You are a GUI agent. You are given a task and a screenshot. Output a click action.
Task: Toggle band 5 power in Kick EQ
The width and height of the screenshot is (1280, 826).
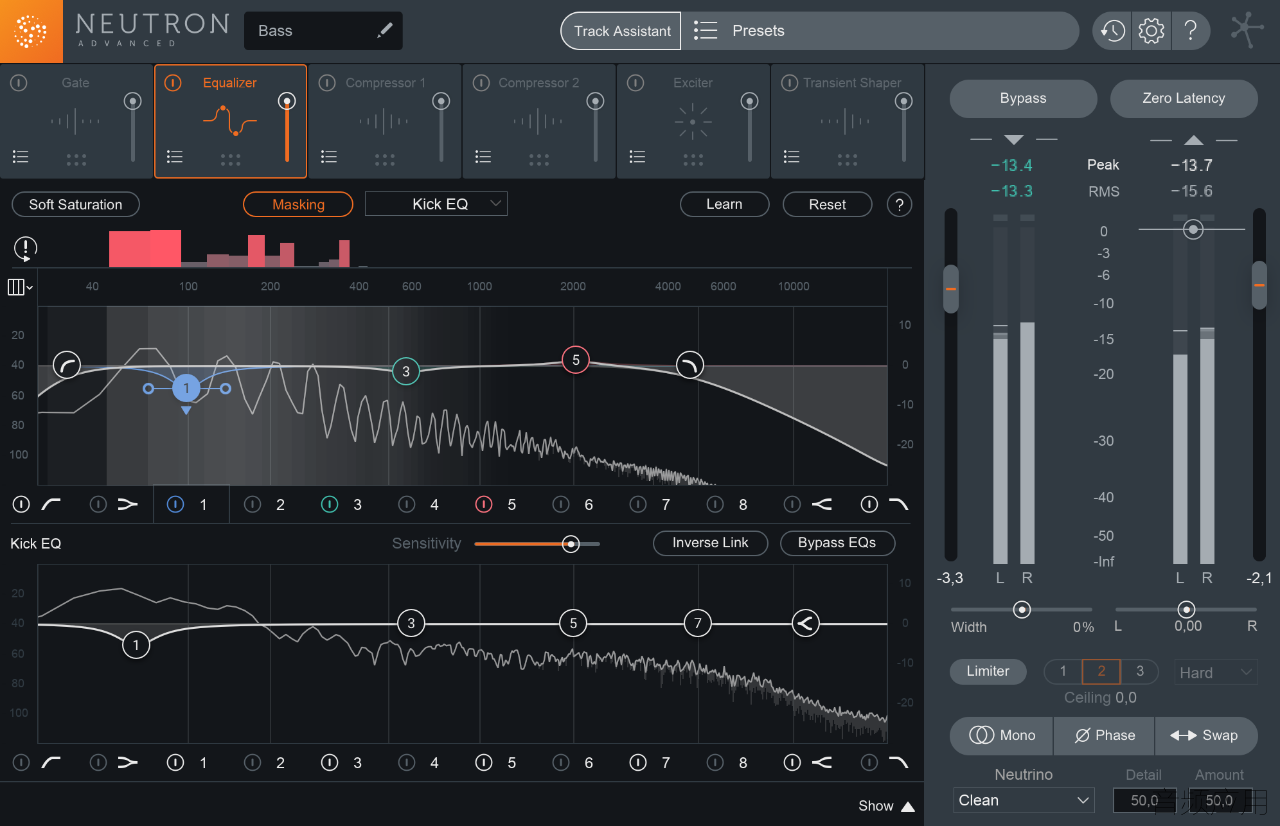point(484,763)
